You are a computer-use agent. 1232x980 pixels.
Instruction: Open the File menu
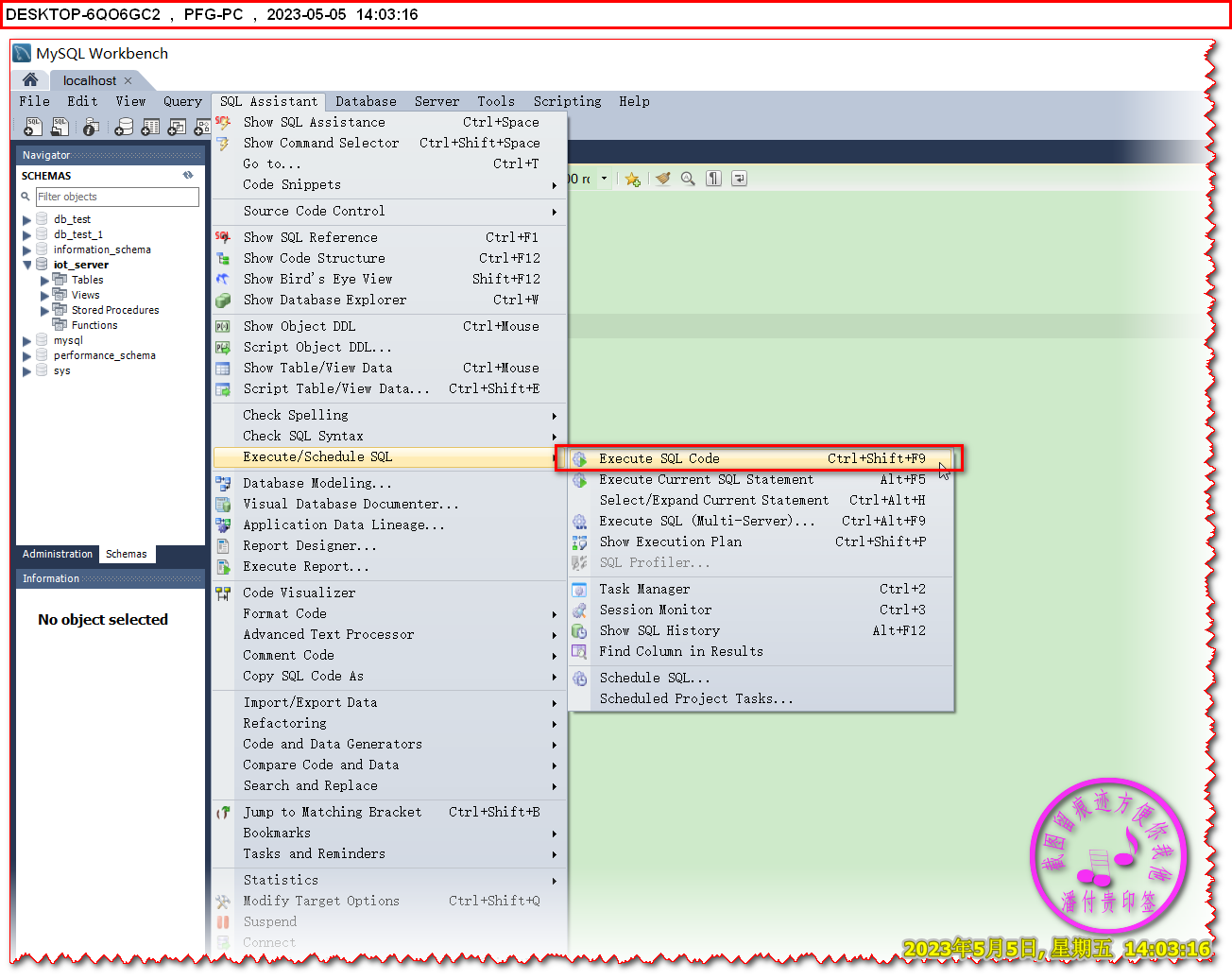(x=35, y=101)
